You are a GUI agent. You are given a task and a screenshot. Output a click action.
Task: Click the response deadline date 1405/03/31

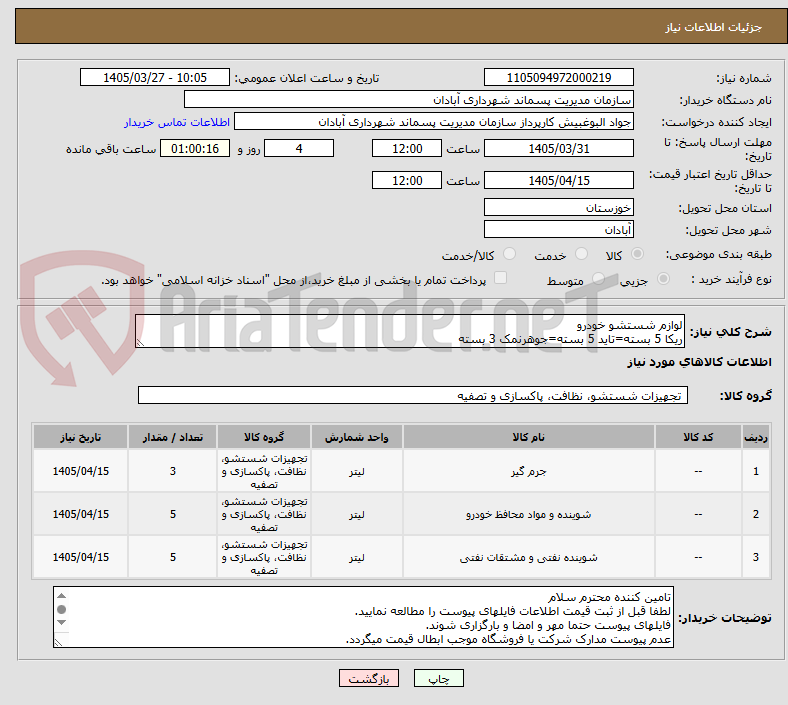[x=558, y=149]
